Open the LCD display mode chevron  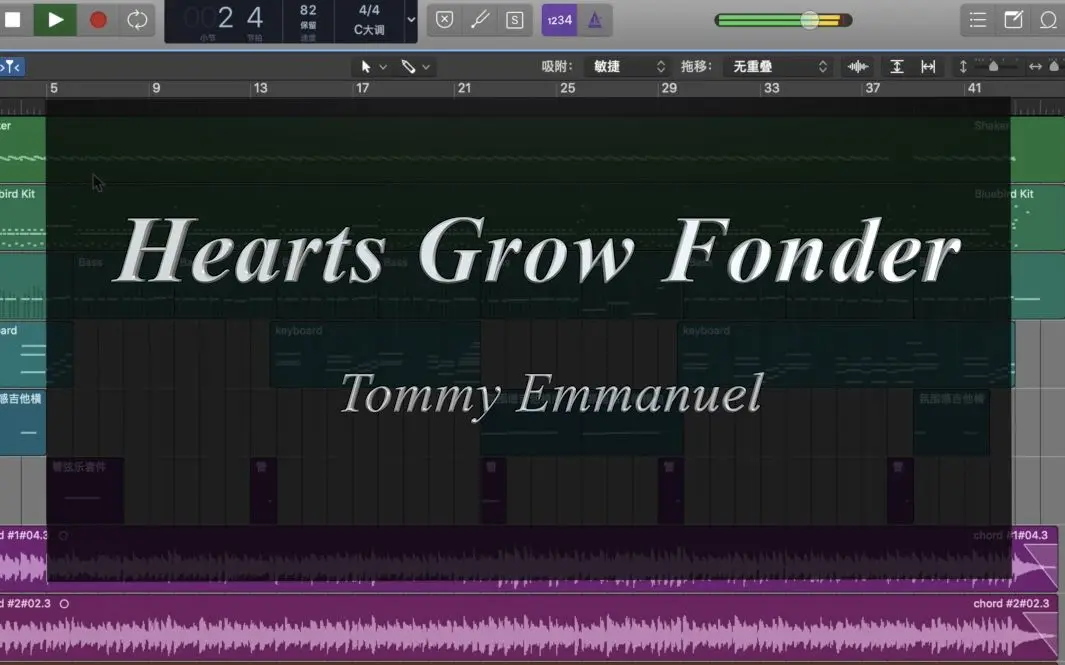[x=411, y=20]
